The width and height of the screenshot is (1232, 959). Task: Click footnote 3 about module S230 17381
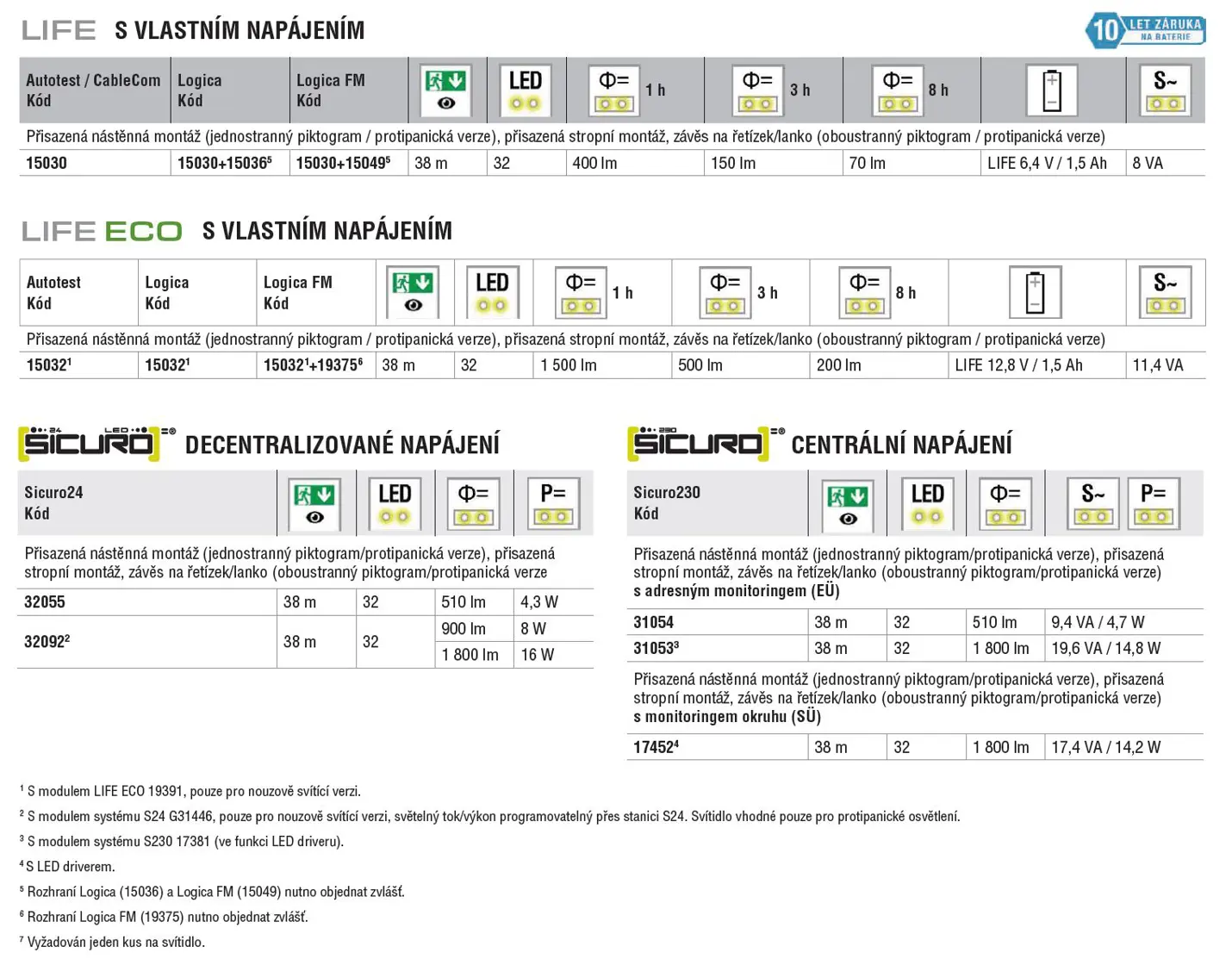coord(182,841)
